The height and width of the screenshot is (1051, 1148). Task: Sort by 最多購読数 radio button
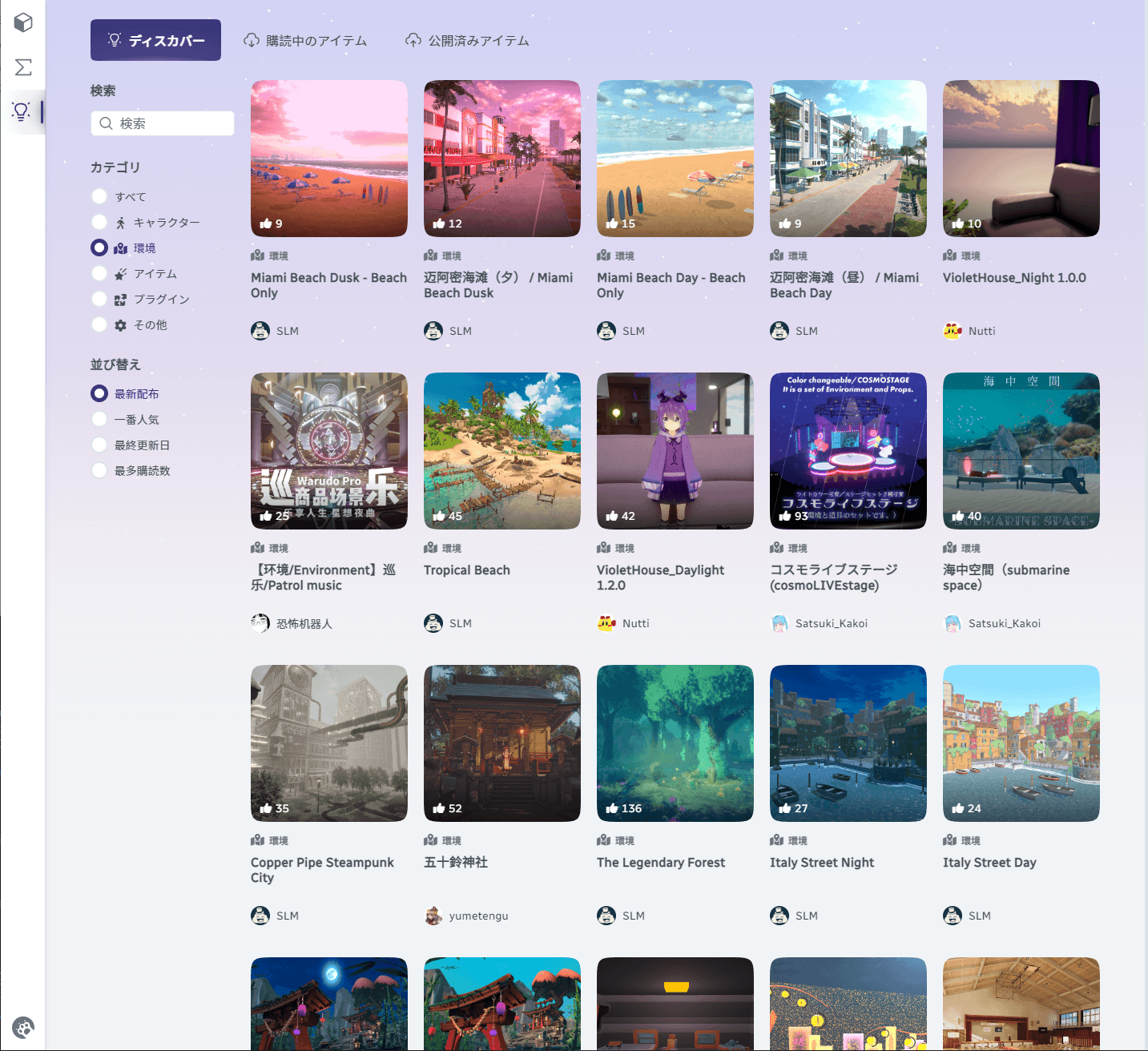pyautogui.click(x=99, y=470)
